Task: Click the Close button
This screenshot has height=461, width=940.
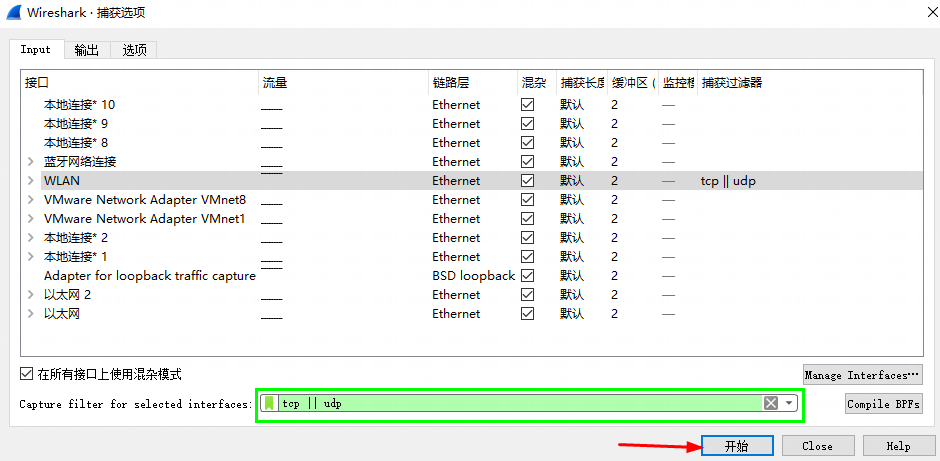Action: pyautogui.click(x=817, y=446)
